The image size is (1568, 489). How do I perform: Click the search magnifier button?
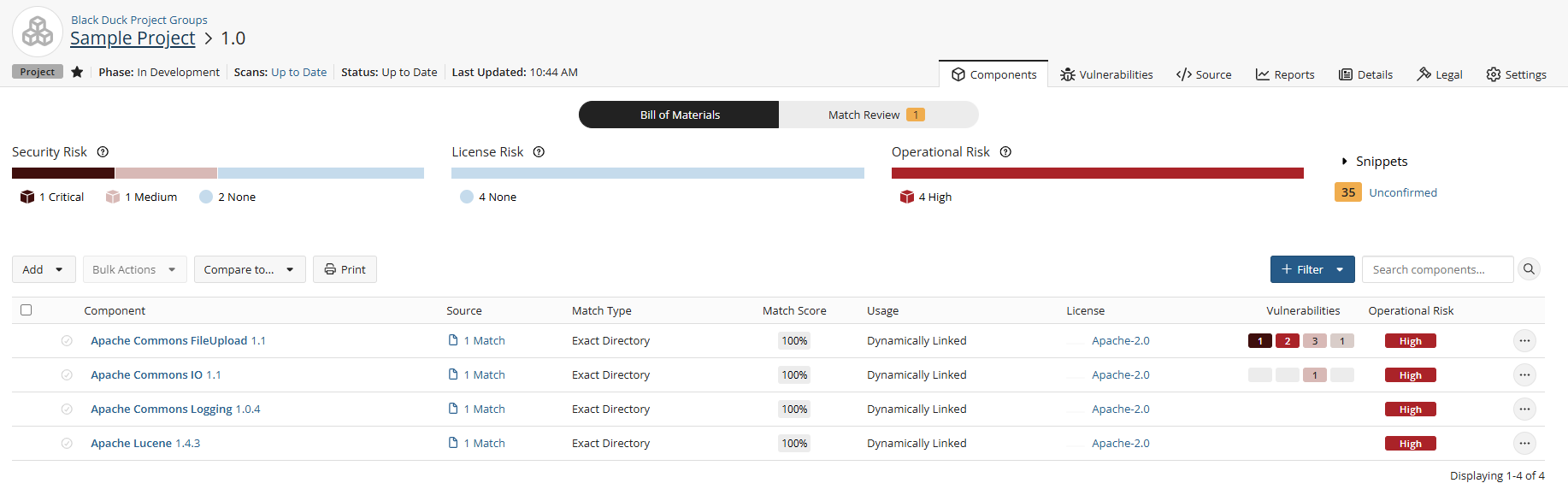(1529, 269)
